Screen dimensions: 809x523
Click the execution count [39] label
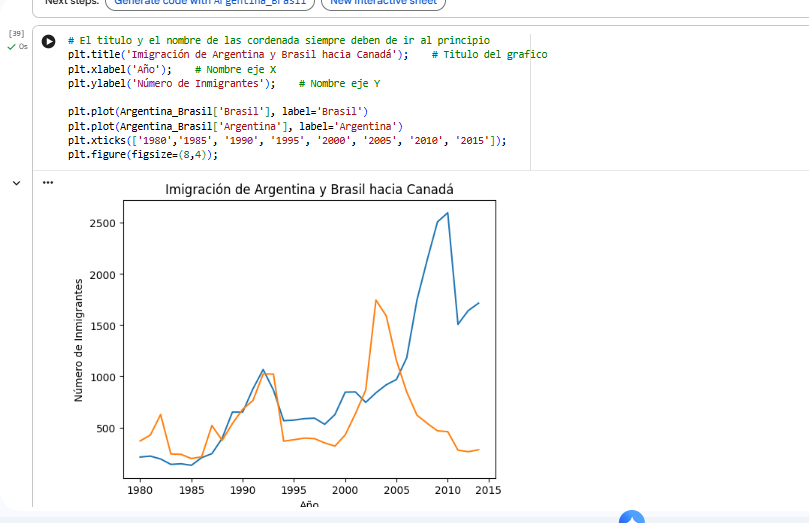coord(17,34)
